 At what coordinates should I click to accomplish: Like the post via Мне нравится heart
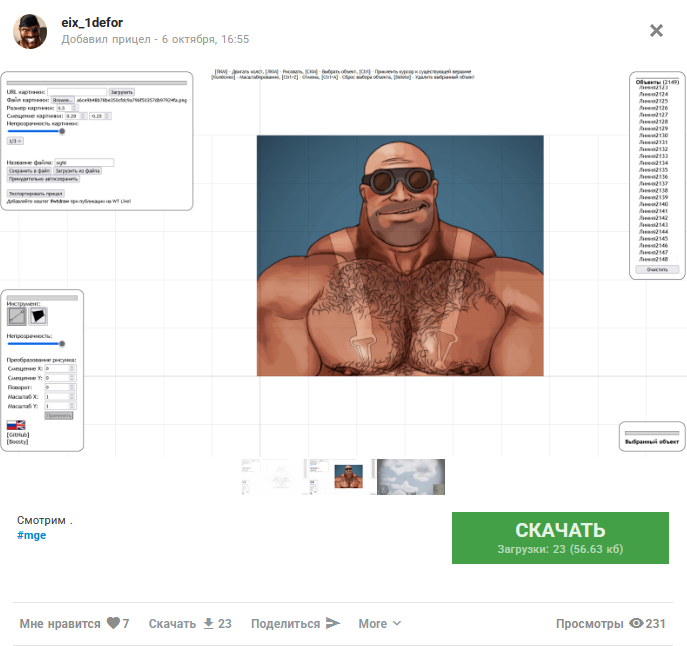tap(113, 623)
